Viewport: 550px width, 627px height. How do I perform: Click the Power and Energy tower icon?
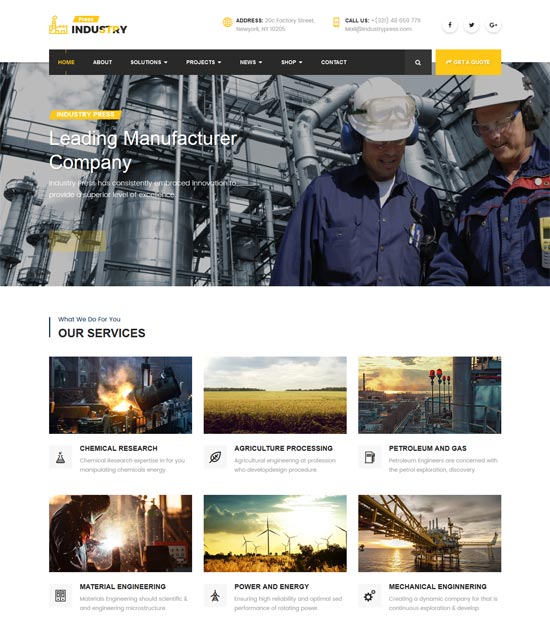tap(215, 595)
